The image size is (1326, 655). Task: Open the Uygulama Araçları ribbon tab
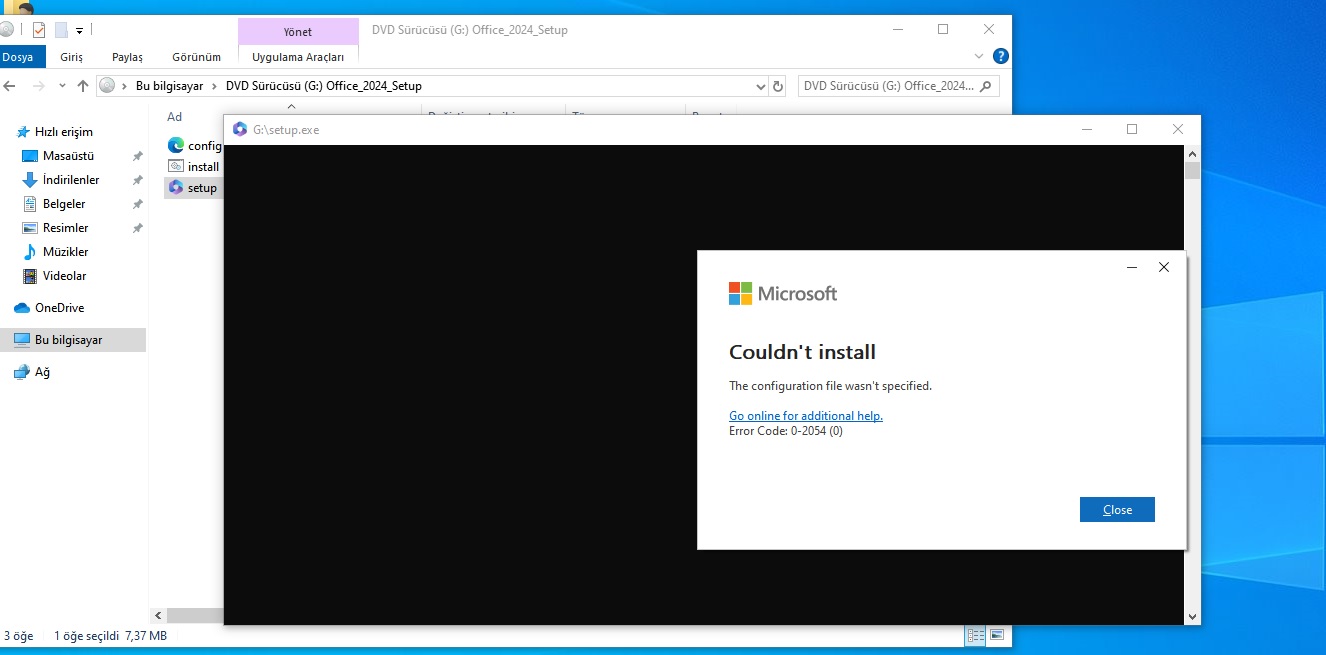298,57
